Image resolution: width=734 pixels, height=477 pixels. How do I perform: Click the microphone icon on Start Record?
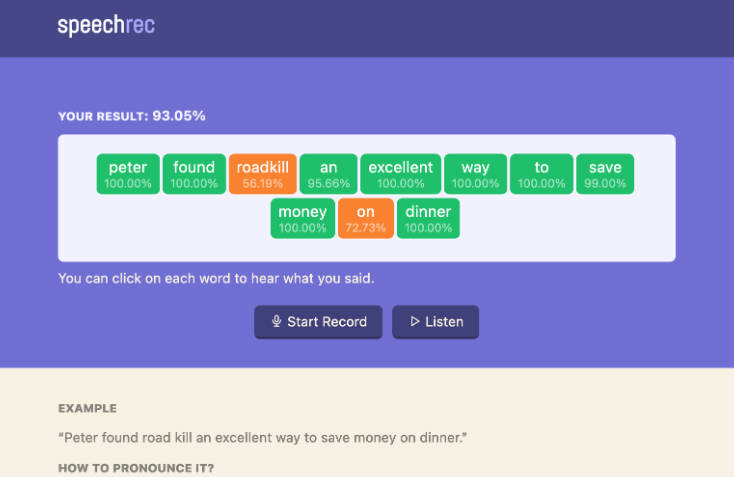pyautogui.click(x=276, y=322)
